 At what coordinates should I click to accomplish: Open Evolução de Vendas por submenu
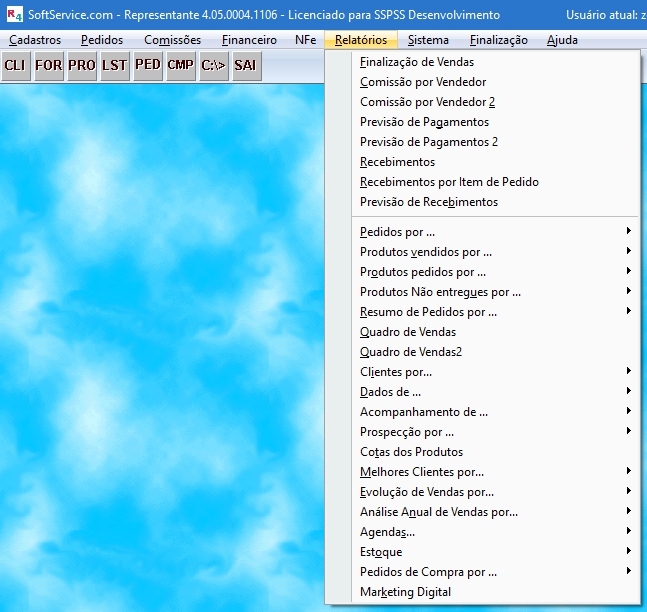[426, 492]
